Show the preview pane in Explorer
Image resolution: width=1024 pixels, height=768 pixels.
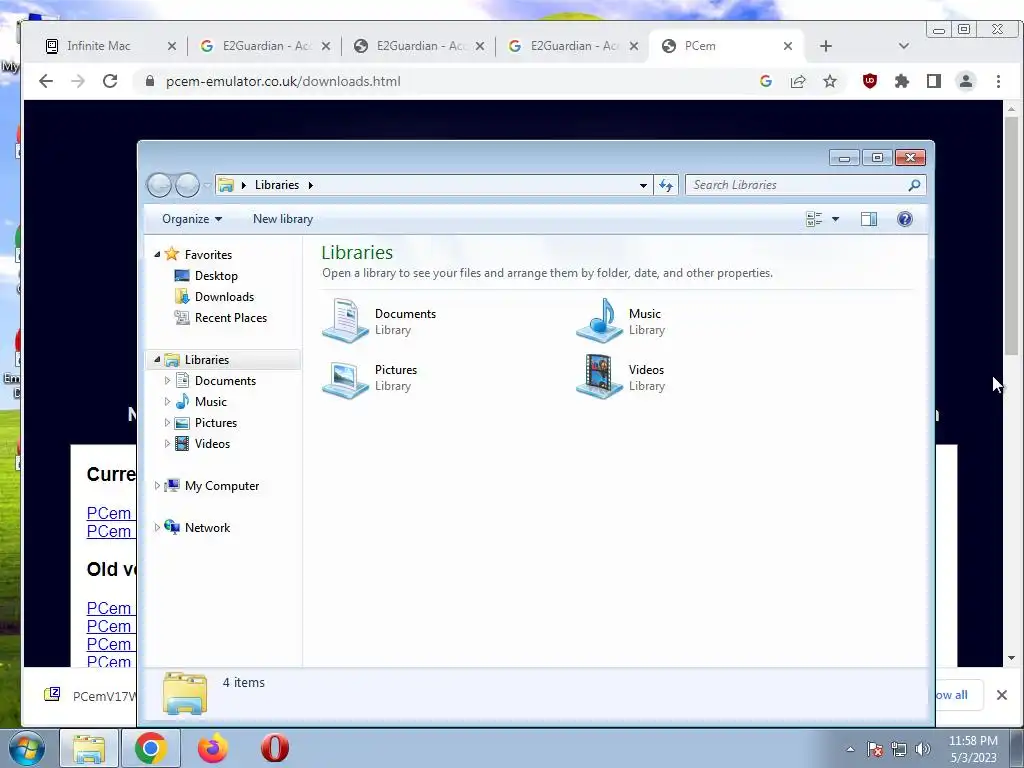click(x=869, y=219)
